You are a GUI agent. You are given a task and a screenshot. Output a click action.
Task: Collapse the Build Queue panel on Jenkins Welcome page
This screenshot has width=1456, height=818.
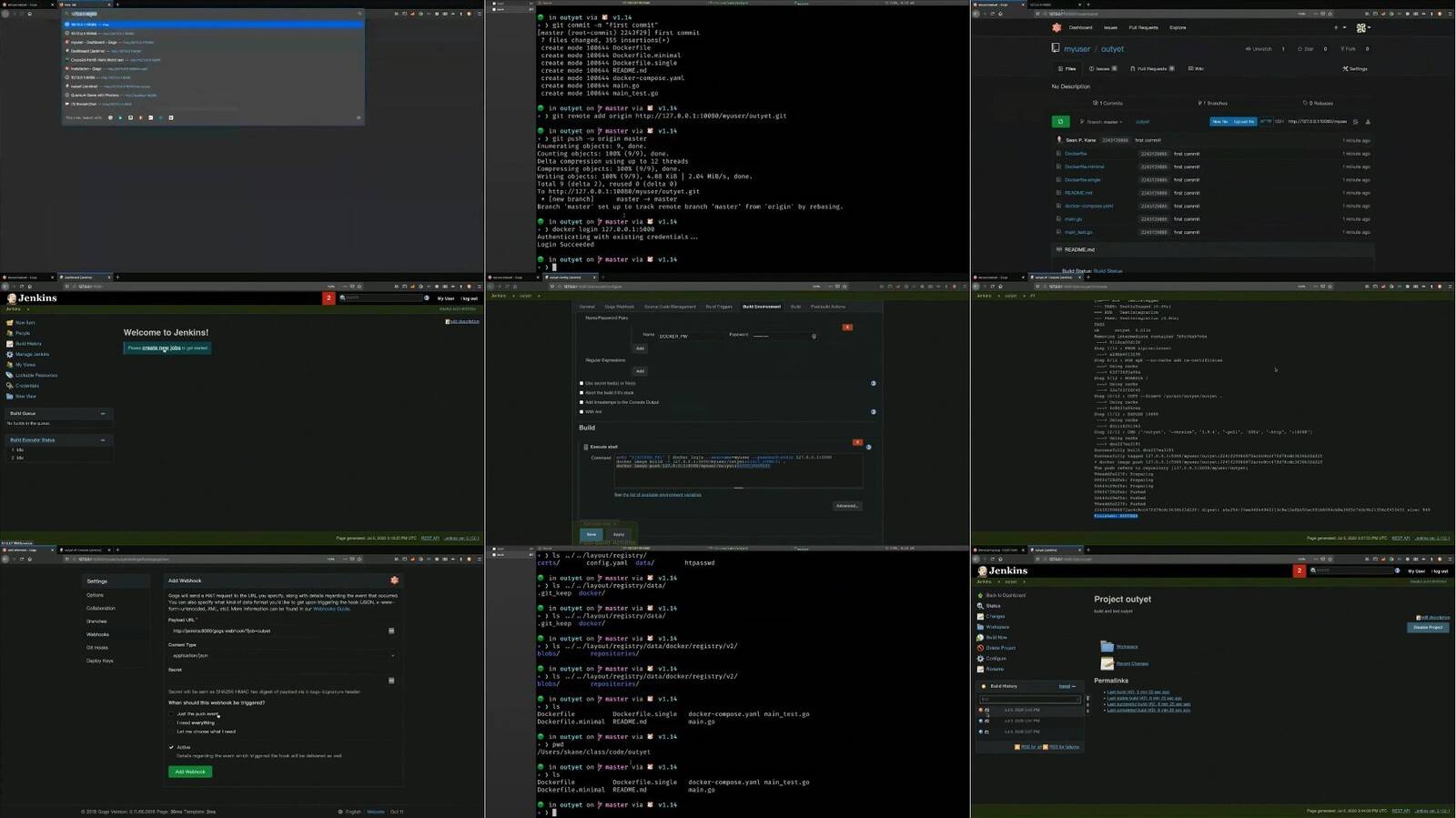click(x=103, y=413)
